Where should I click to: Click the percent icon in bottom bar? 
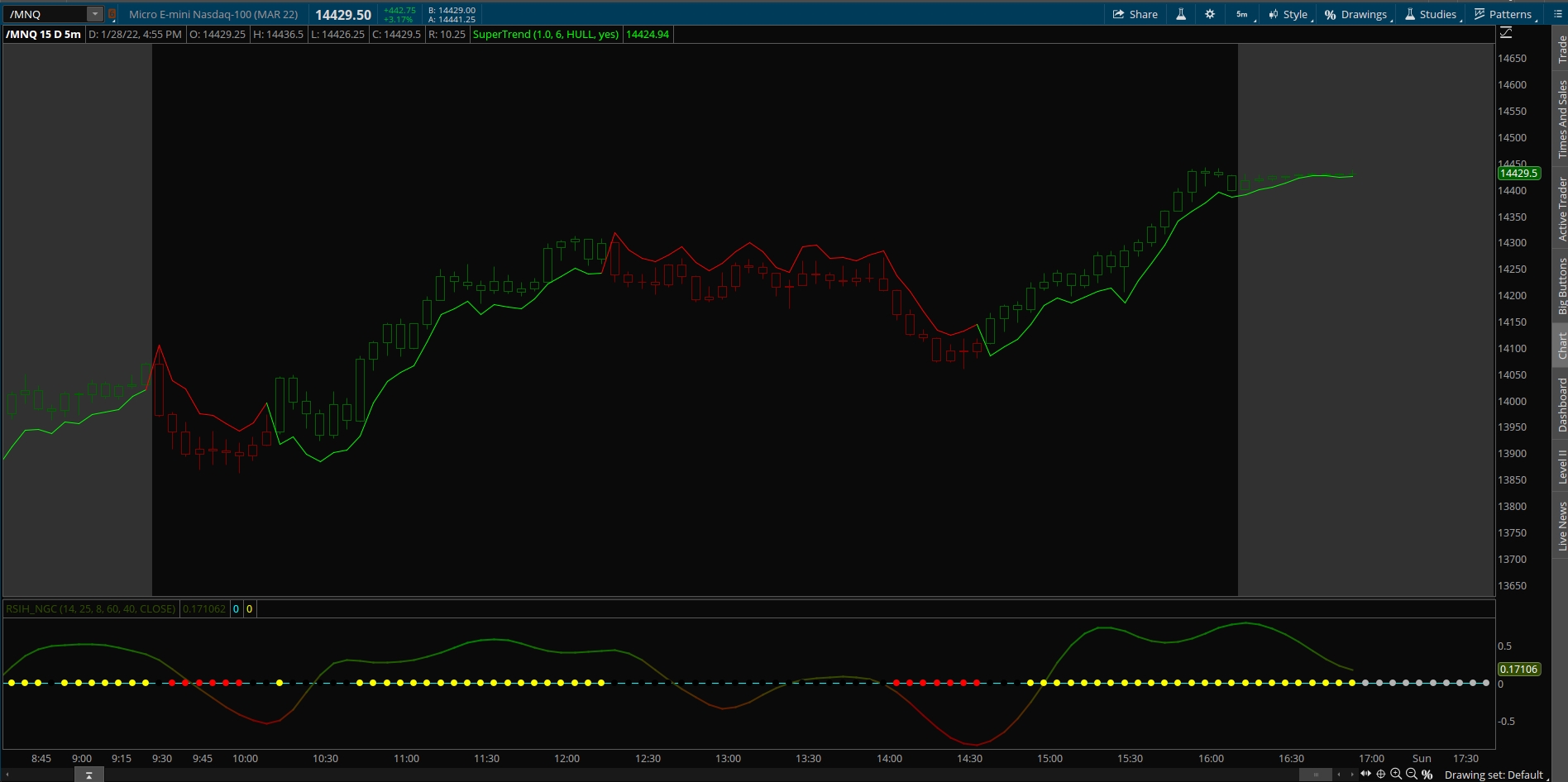point(1427,775)
